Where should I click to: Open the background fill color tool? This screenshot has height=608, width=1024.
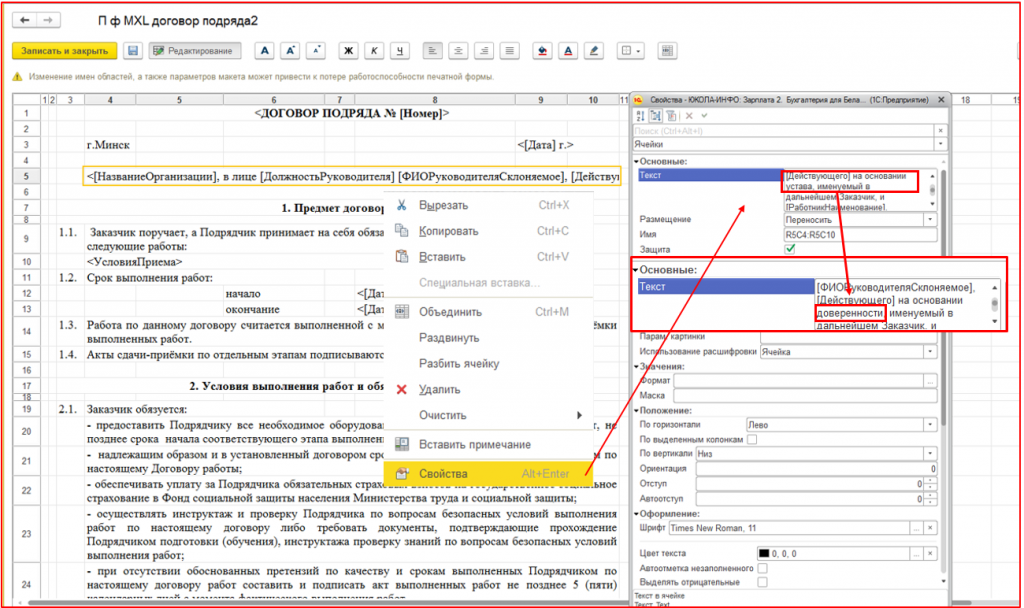click(542, 51)
